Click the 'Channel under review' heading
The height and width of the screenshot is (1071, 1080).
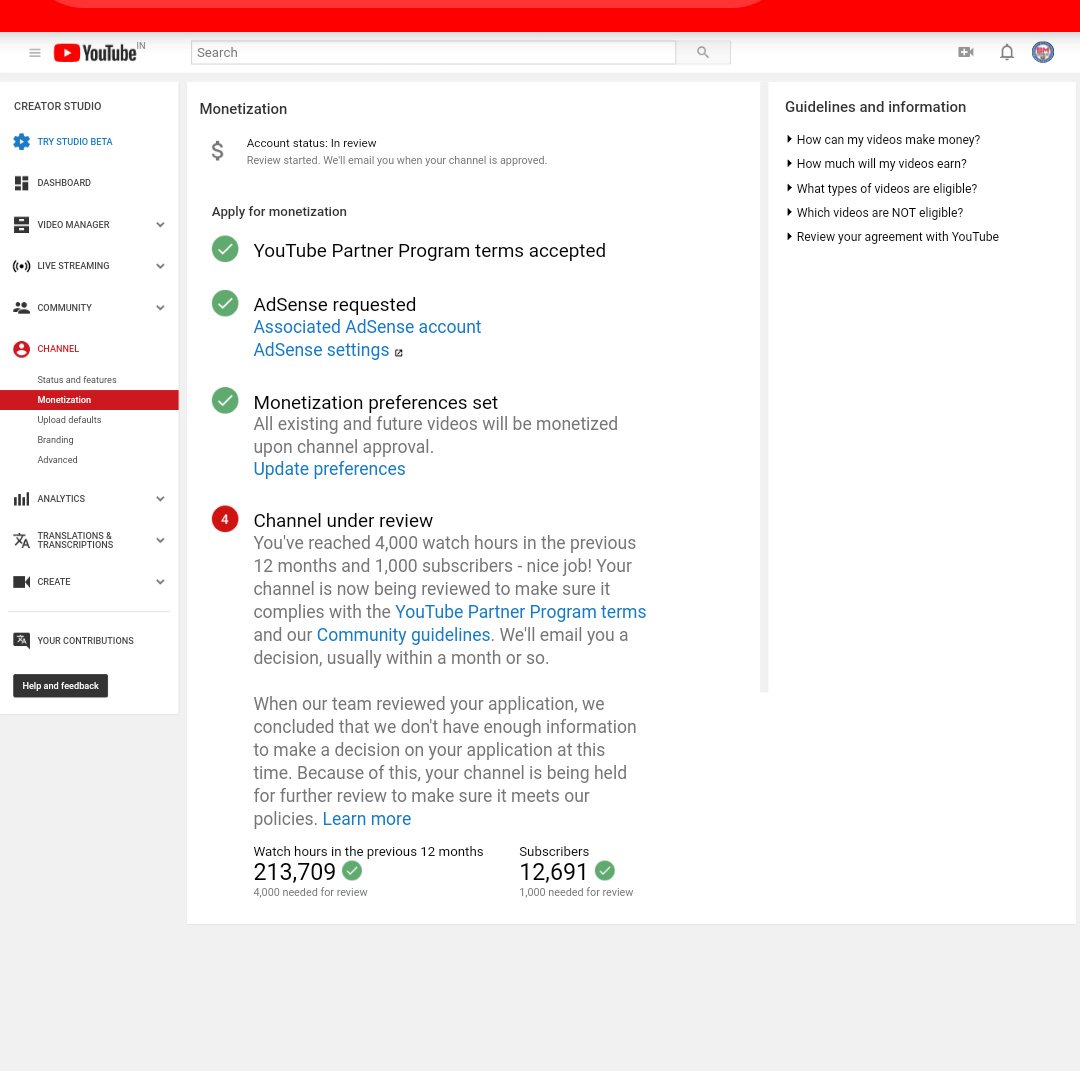pyautogui.click(x=343, y=521)
